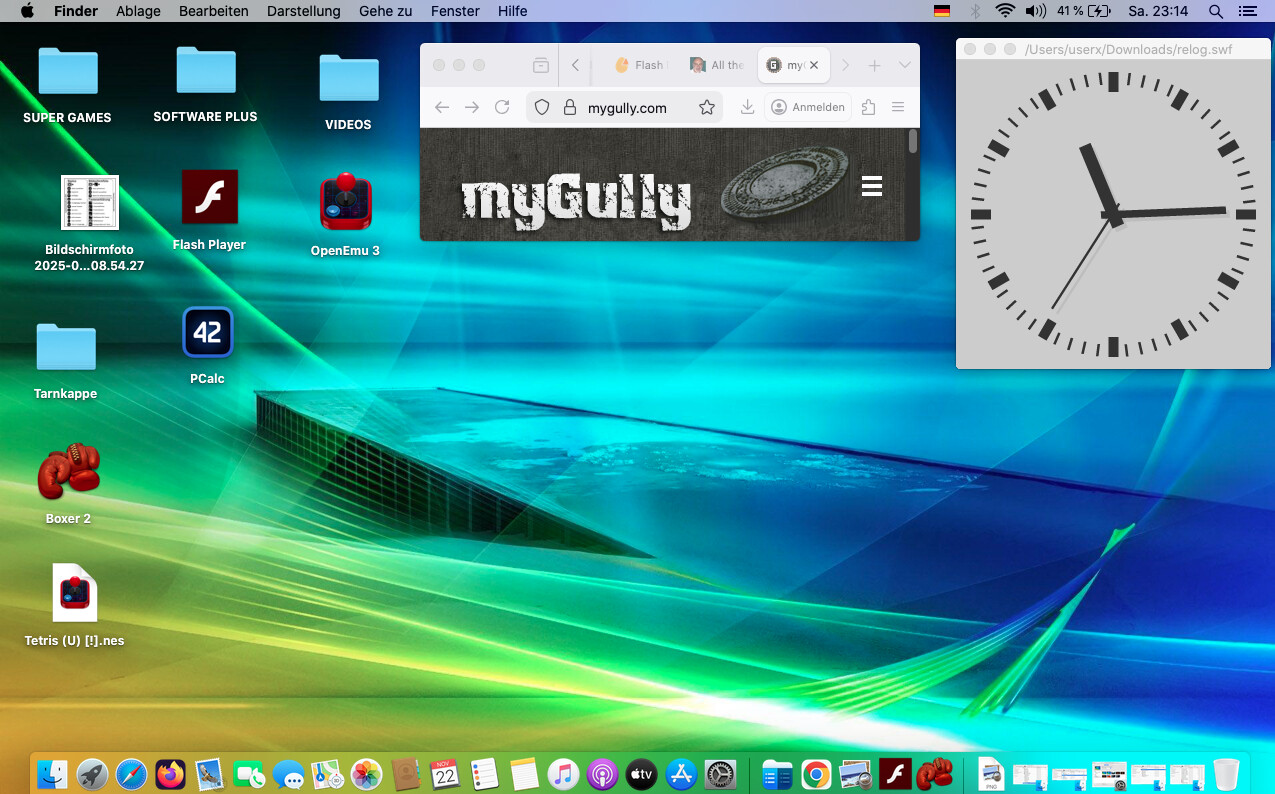Open the Firefox application menu
This screenshot has height=794, width=1275.
pyautogui.click(x=898, y=107)
